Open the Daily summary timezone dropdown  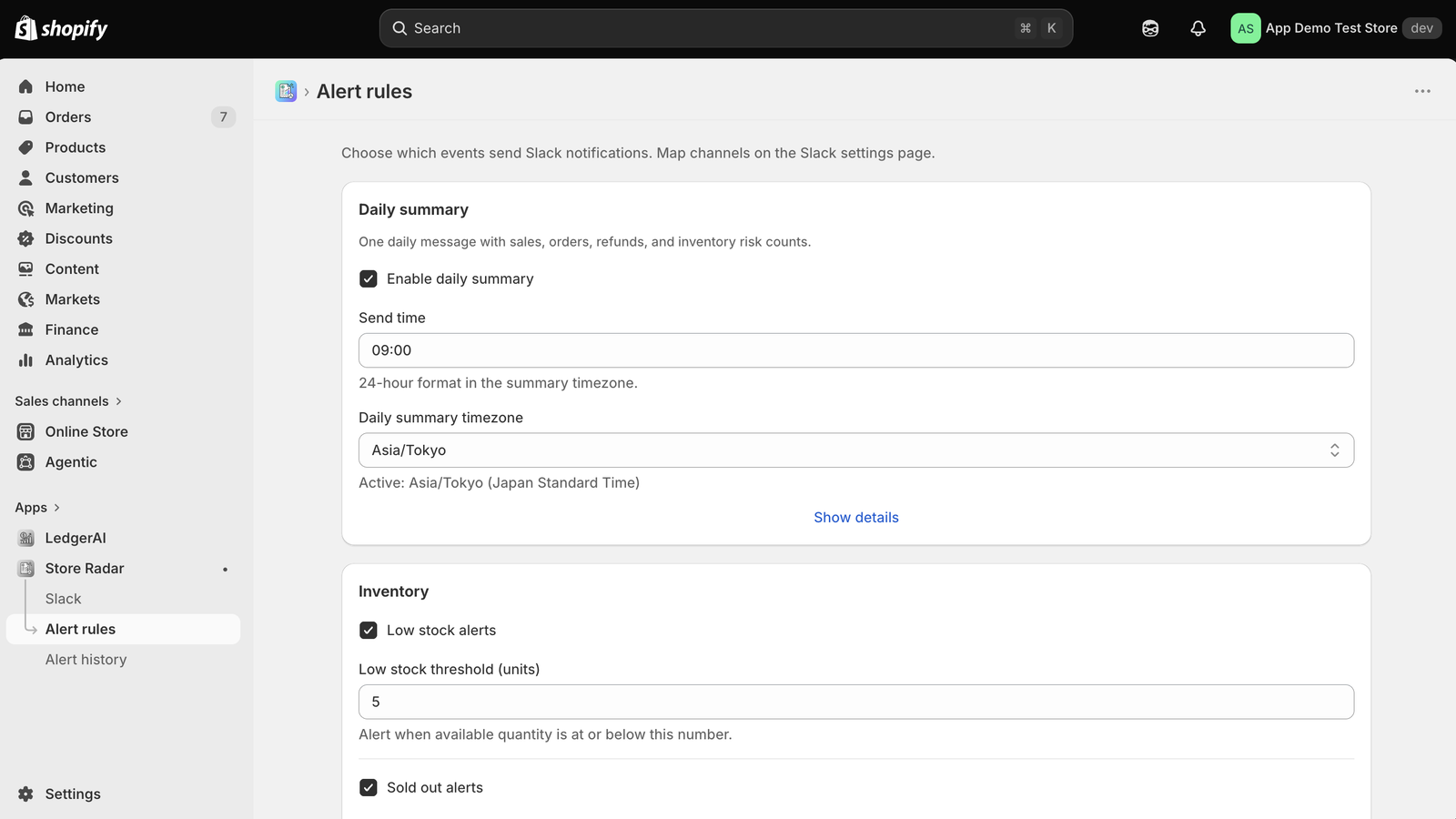(856, 450)
